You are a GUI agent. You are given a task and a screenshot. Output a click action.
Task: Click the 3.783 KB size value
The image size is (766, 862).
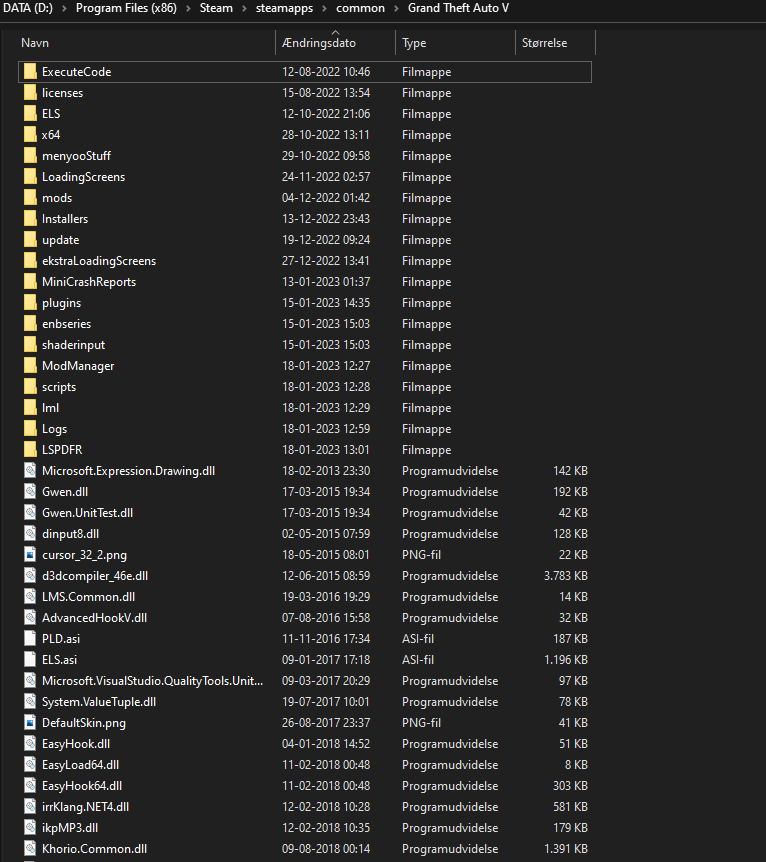566,576
